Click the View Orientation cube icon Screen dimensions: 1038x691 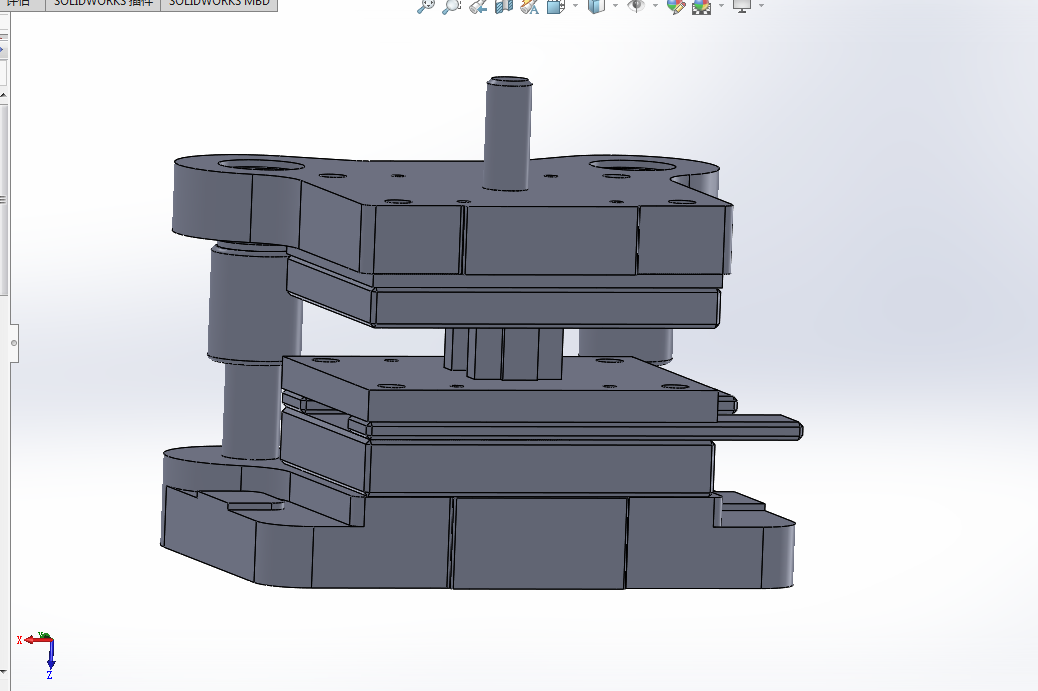556,6
